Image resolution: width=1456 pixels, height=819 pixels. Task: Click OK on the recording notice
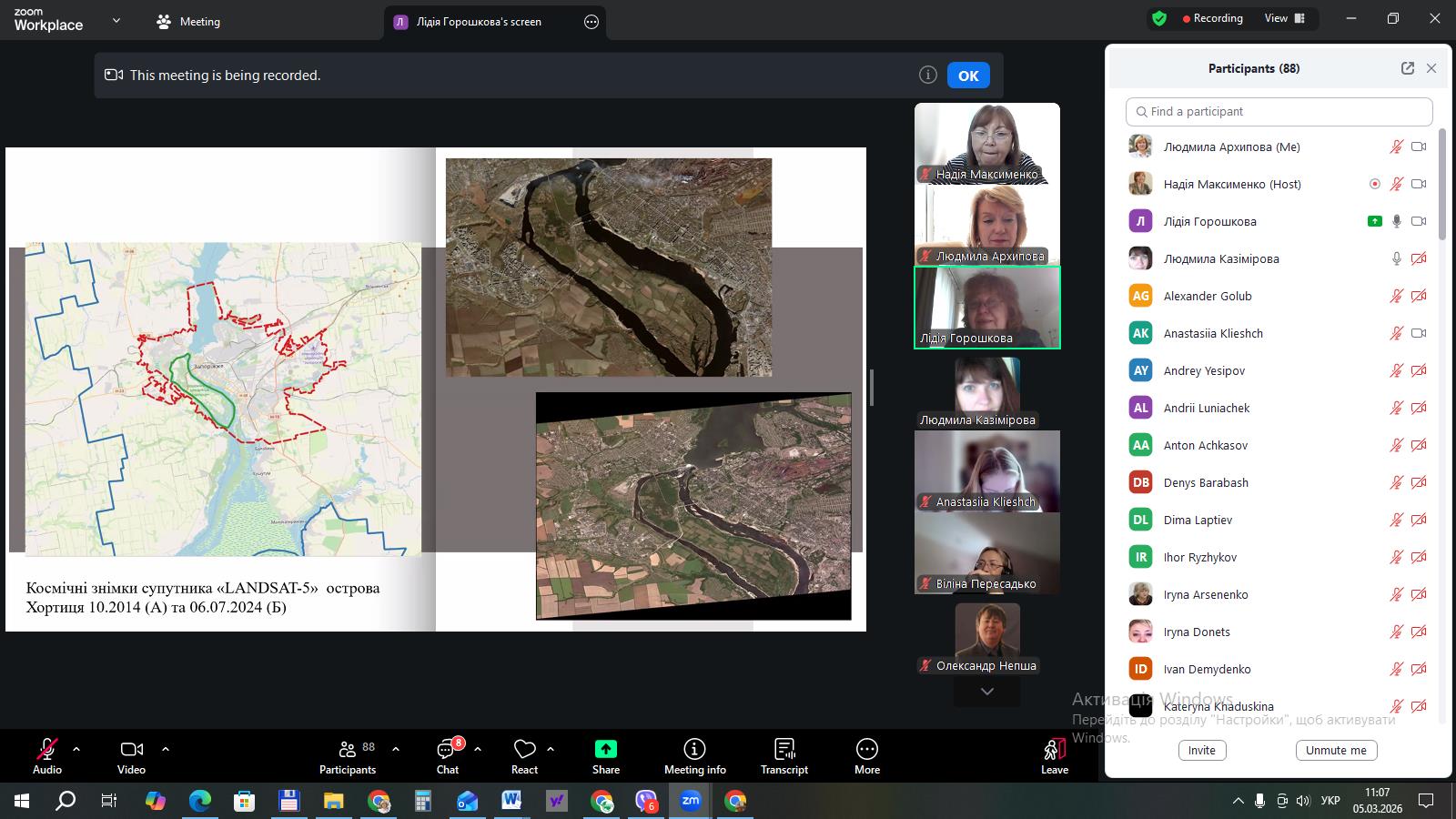tap(967, 76)
